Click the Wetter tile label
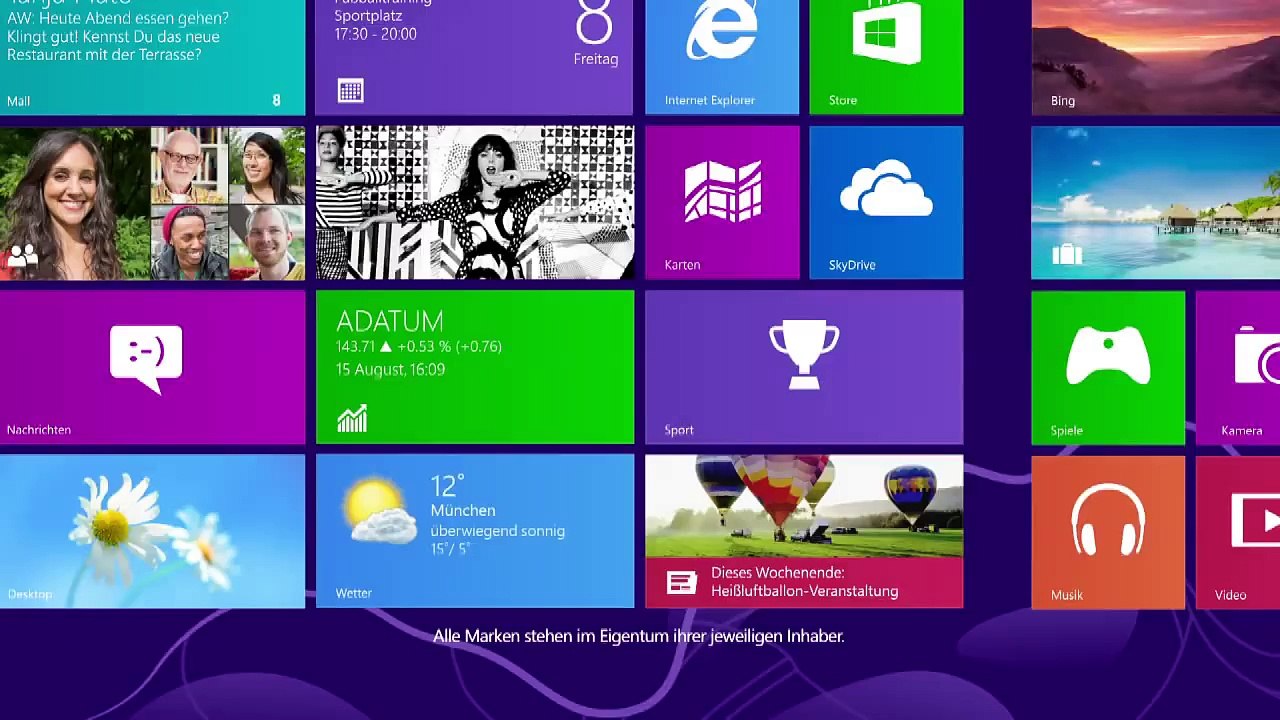The width and height of the screenshot is (1280, 720). [x=354, y=593]
